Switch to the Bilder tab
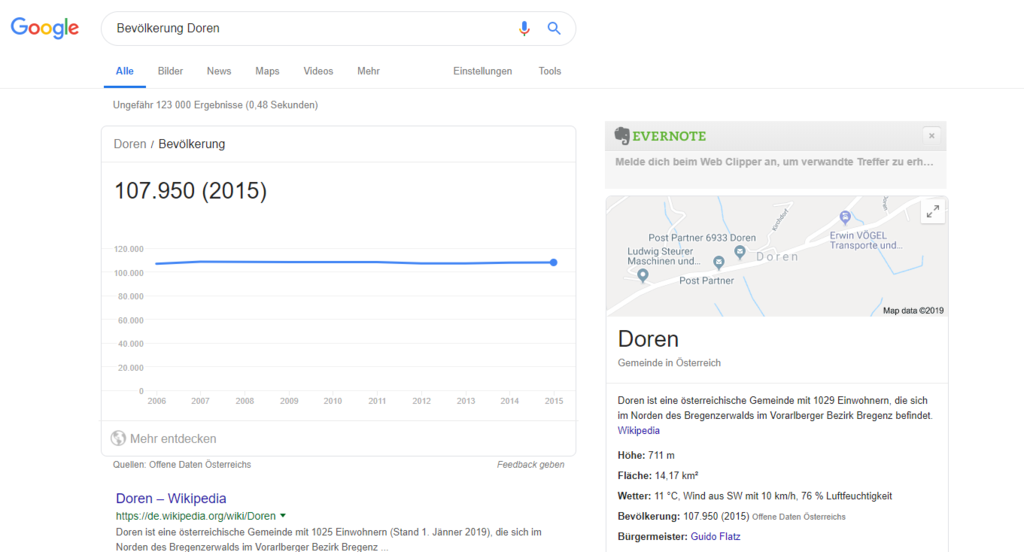The height and width of the screenshot is (552, 1024). [x=170, y=71]
